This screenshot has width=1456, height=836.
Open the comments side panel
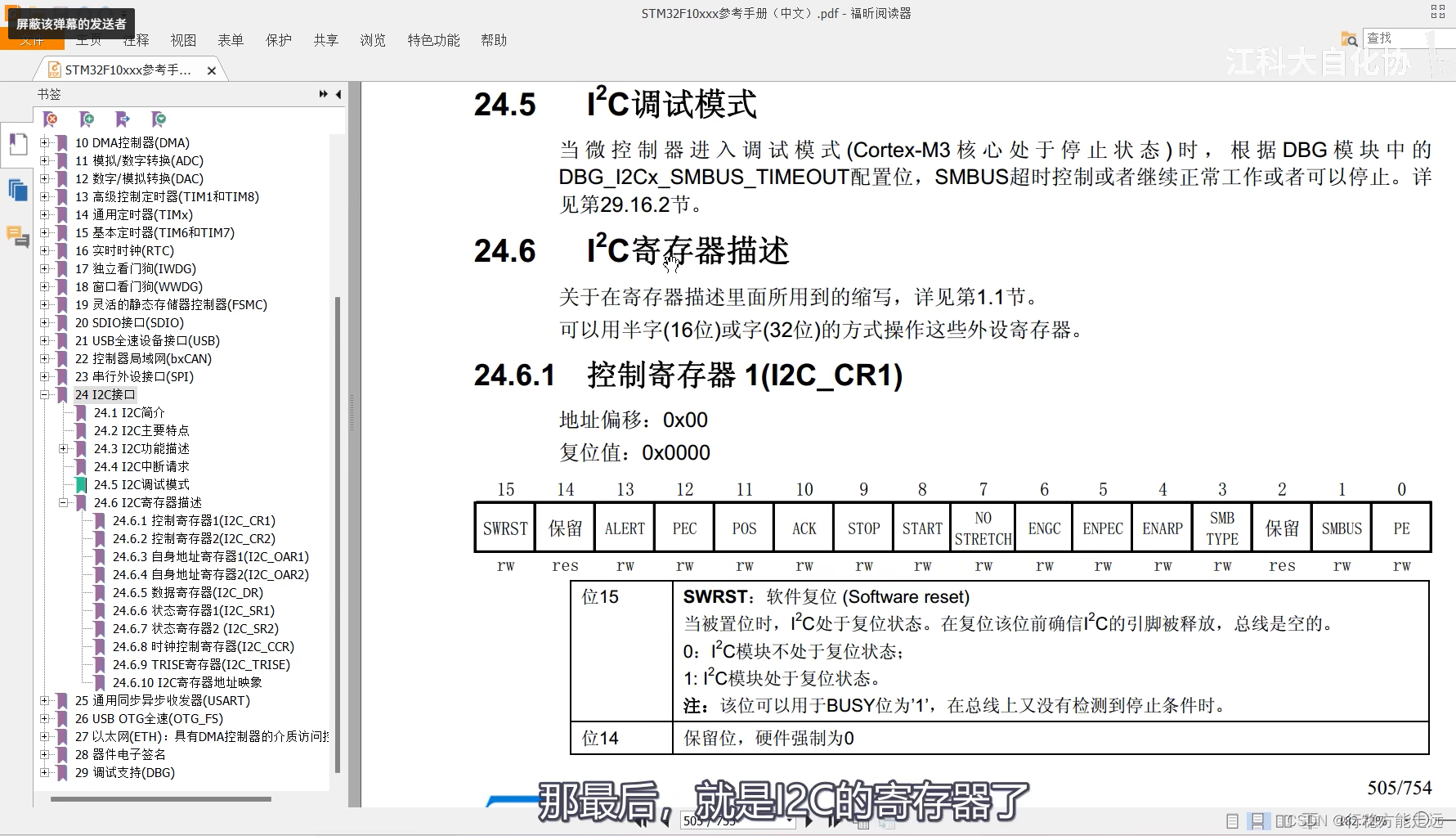coord(17,236)
